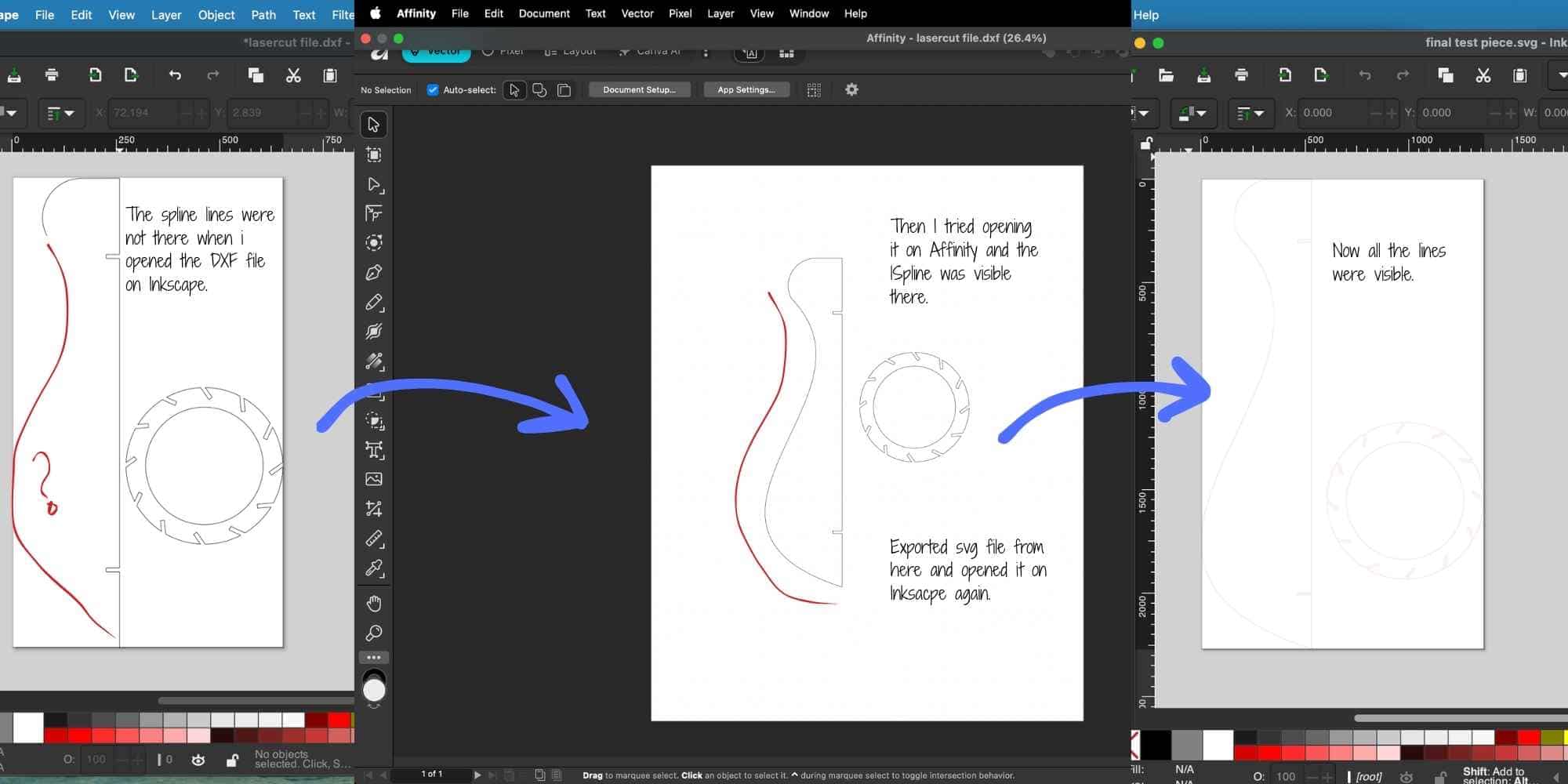Select the Measure ruler tool in Affinity
1568x784 pixels.
[x=374, y=539]
